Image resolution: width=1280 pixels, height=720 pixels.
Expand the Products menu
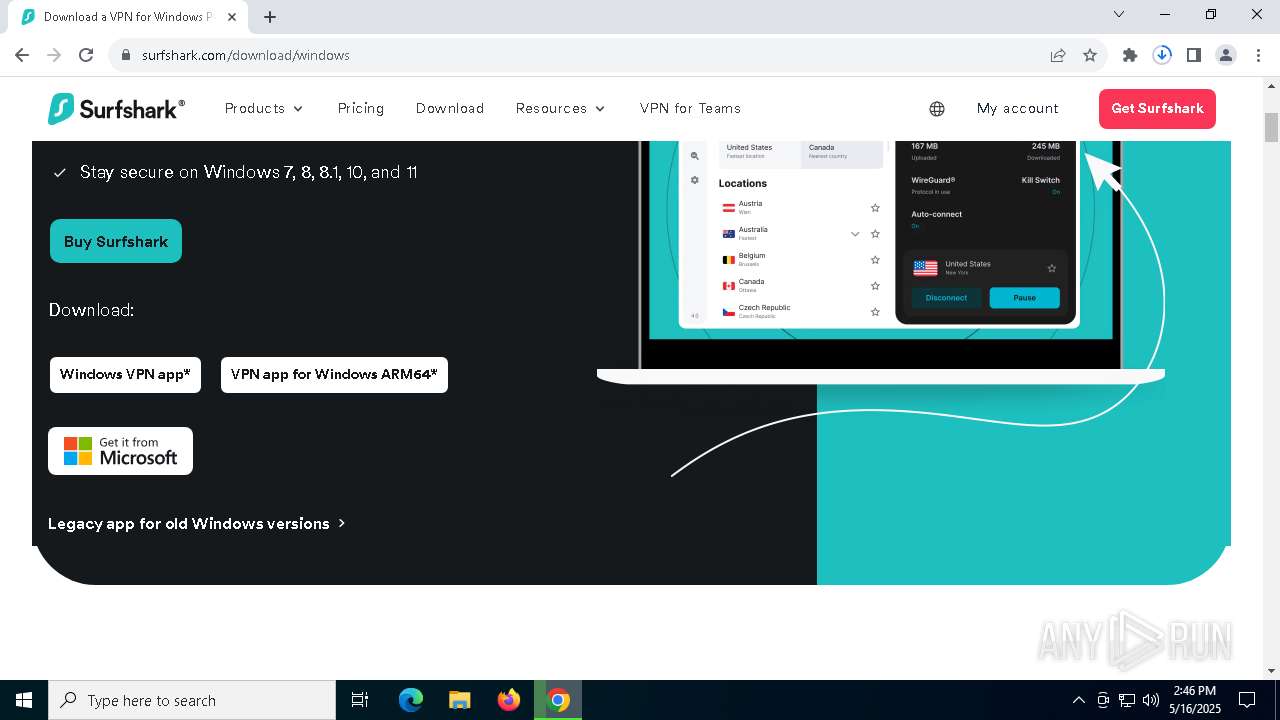point(264,108)
